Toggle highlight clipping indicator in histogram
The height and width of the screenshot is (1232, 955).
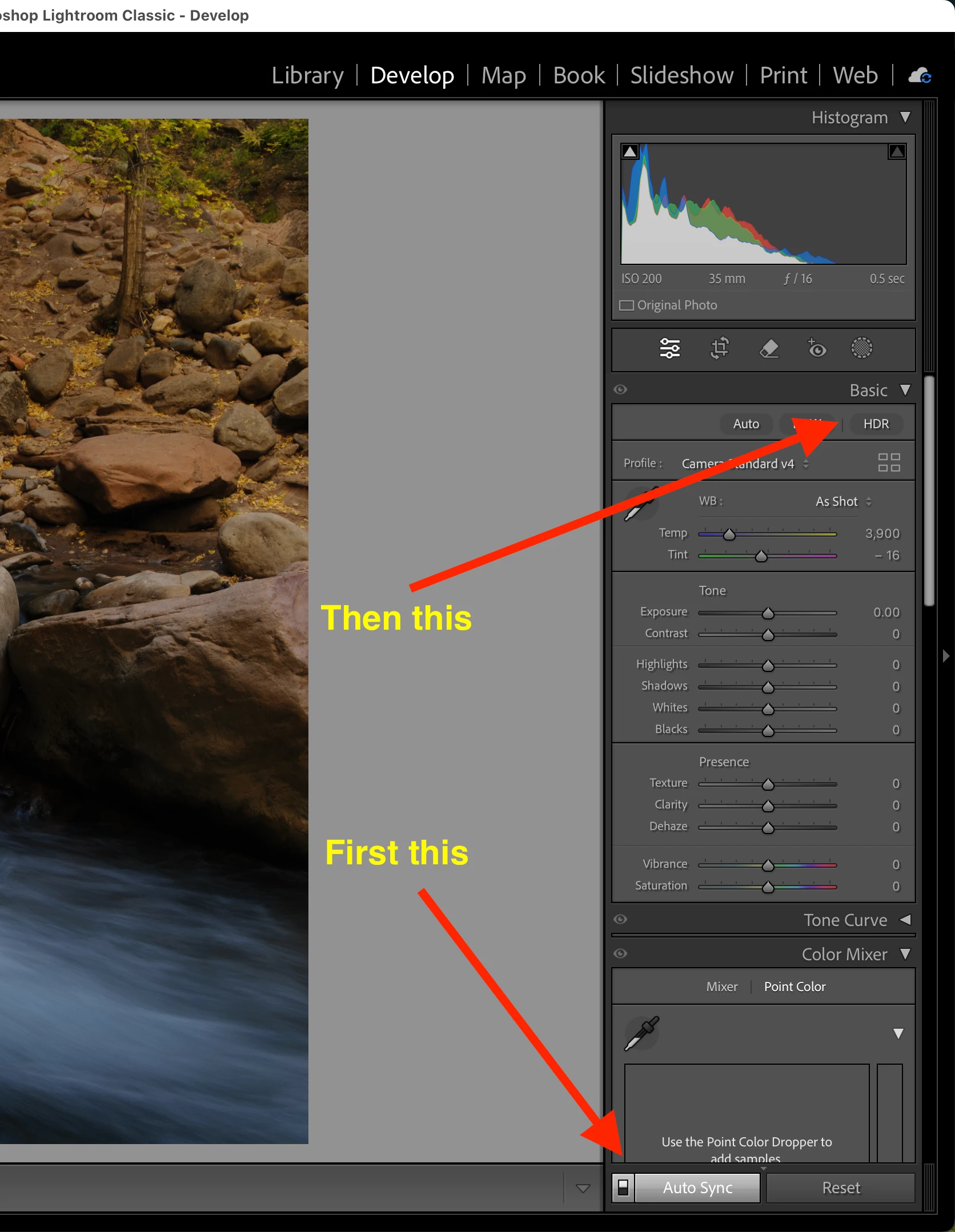click(897, 151)
